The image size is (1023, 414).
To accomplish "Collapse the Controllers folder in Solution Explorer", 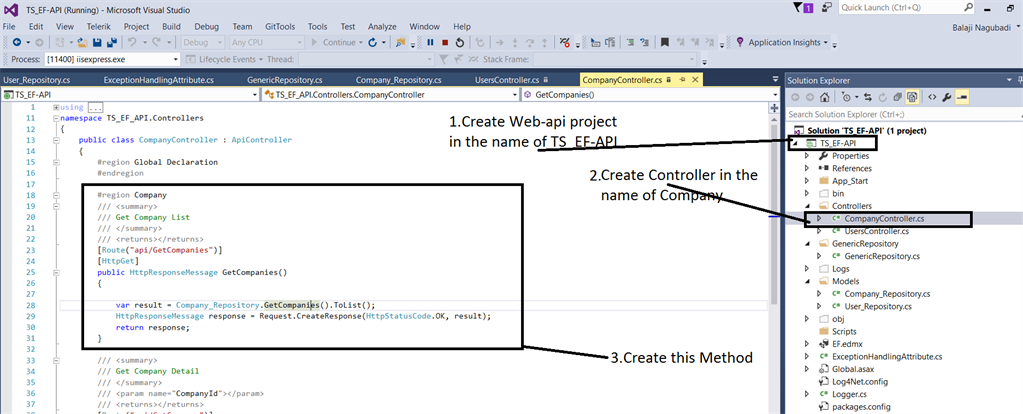I will pyautogui.click(x=808, y=206).
